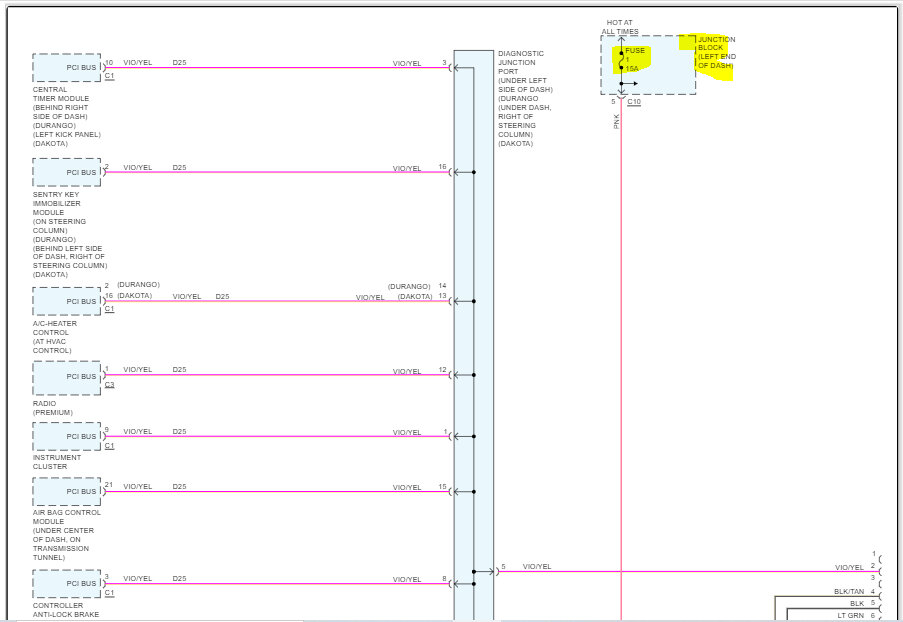Click the C10 connector label
903x622 pixels.
point(634,101)
